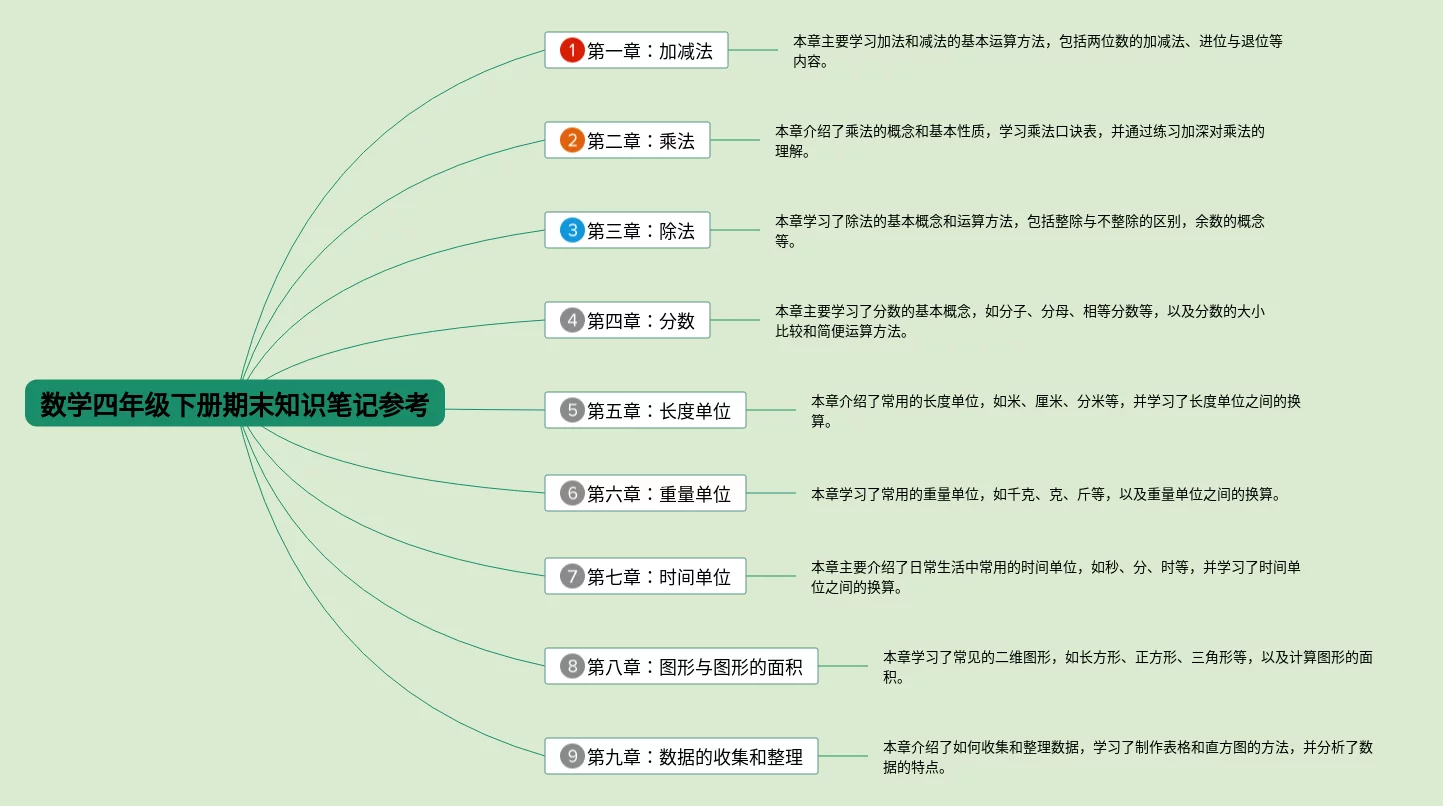Screen dimensions: 1443x806
Task: Click the red number 1 badge icon
Action: 571,50
